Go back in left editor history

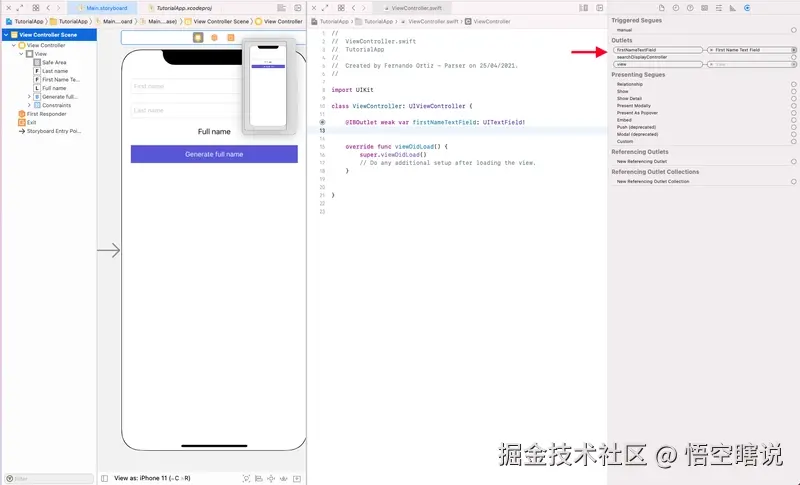[48, 8]
